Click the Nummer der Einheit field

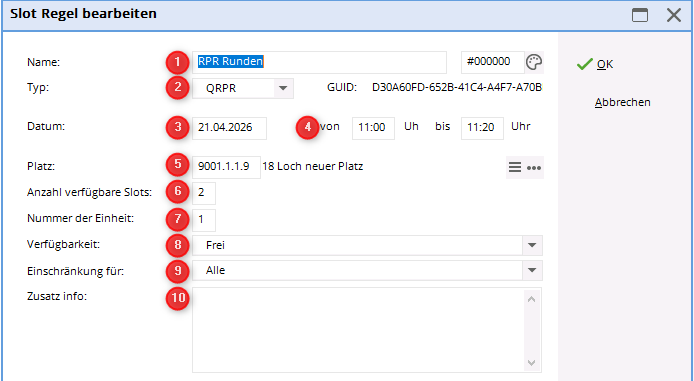point(204,220)
